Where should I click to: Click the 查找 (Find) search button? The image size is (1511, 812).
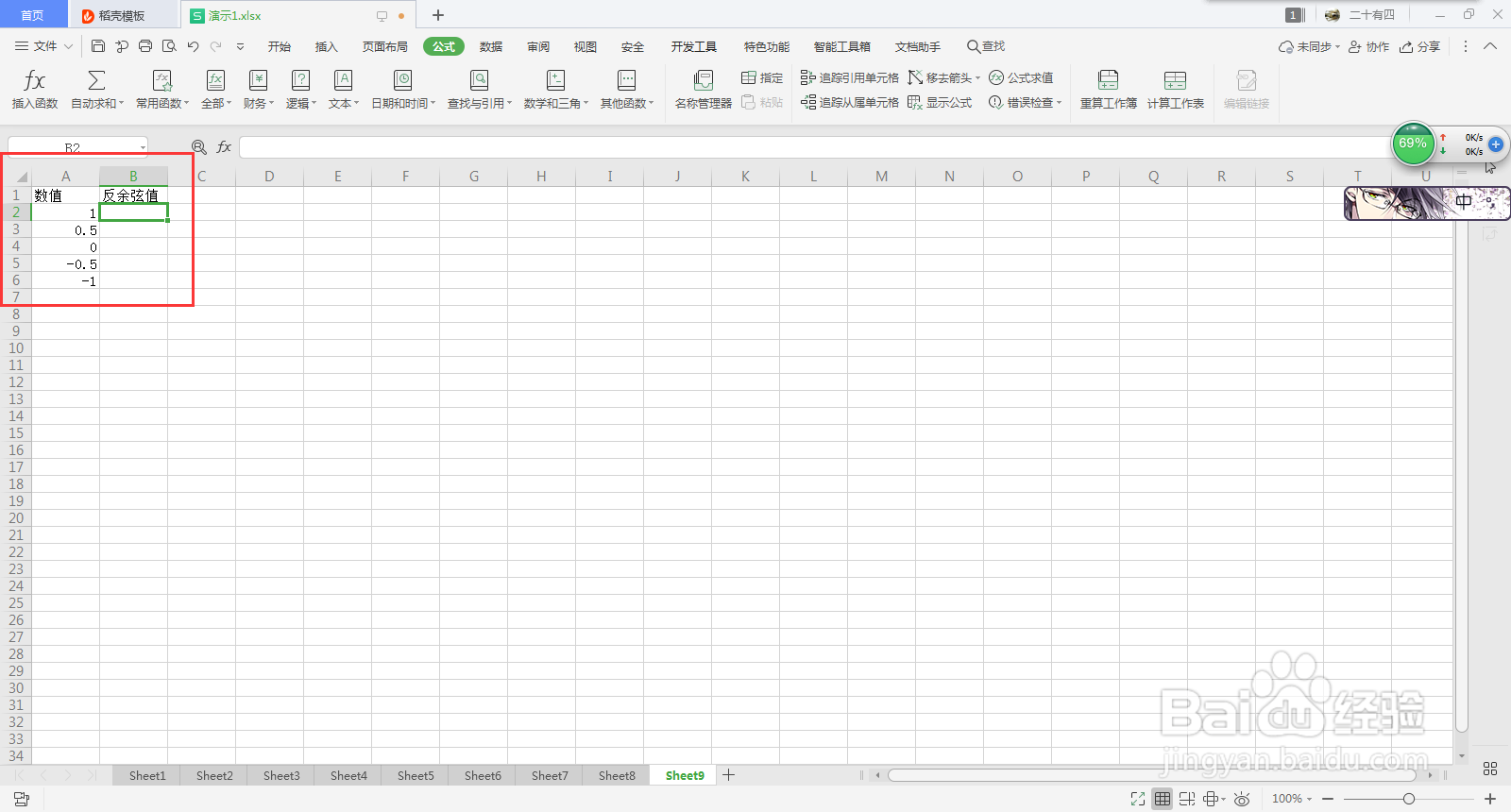click(986, 46)
